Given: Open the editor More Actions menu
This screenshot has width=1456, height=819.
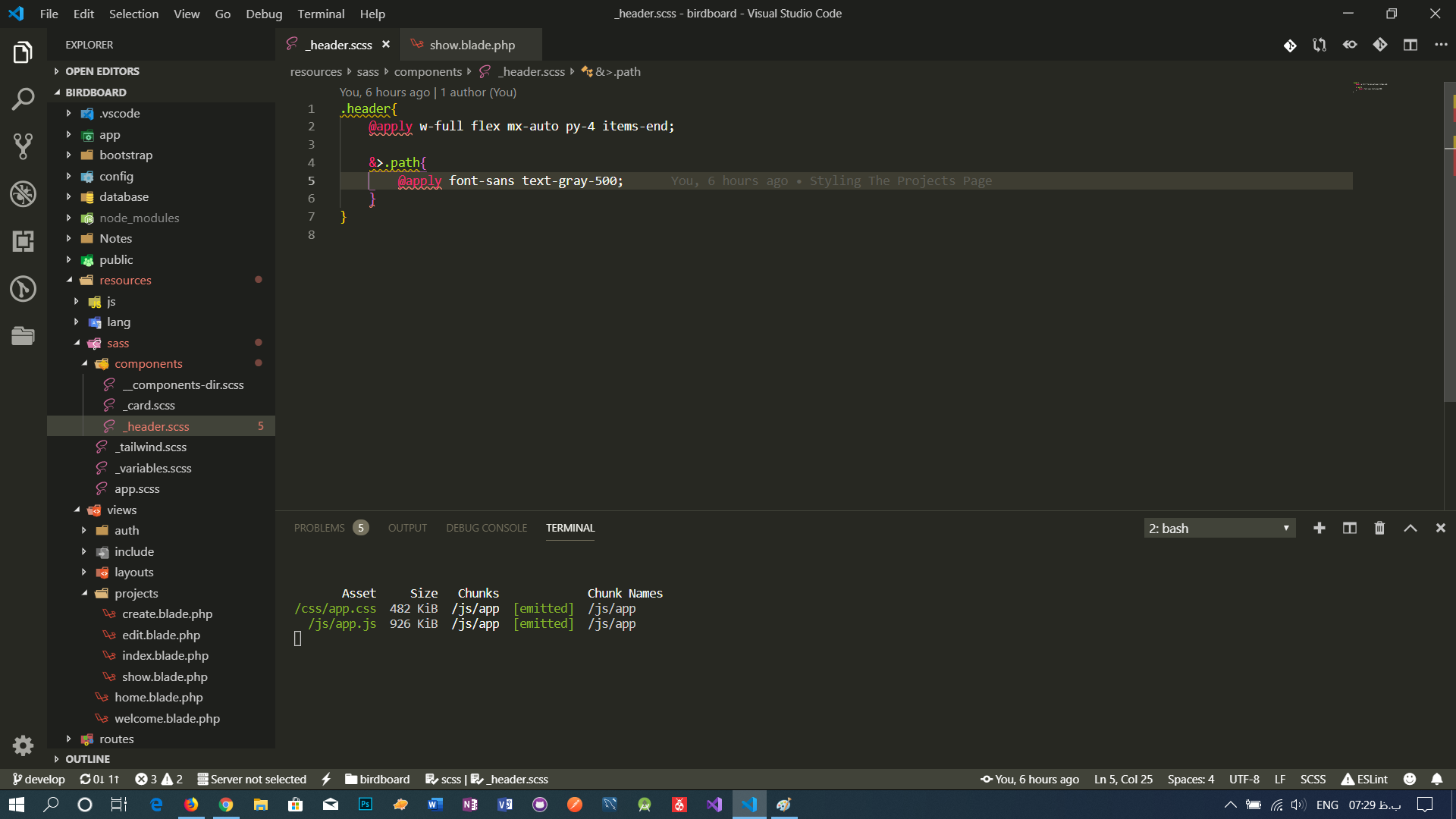Looking at the screenshot, I should click(x=1441, y=45).
